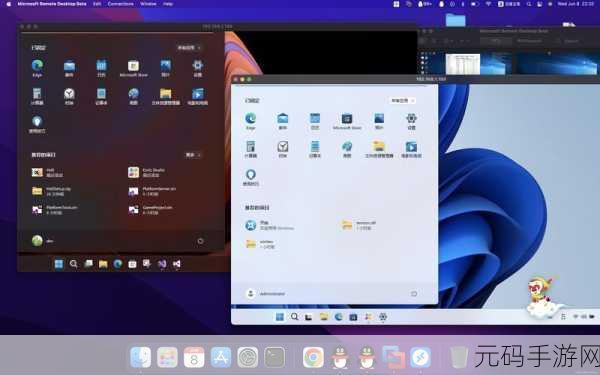Open Calculator in the light Start menu
Screen dimensions: 600x375
(x=251, y=149)
